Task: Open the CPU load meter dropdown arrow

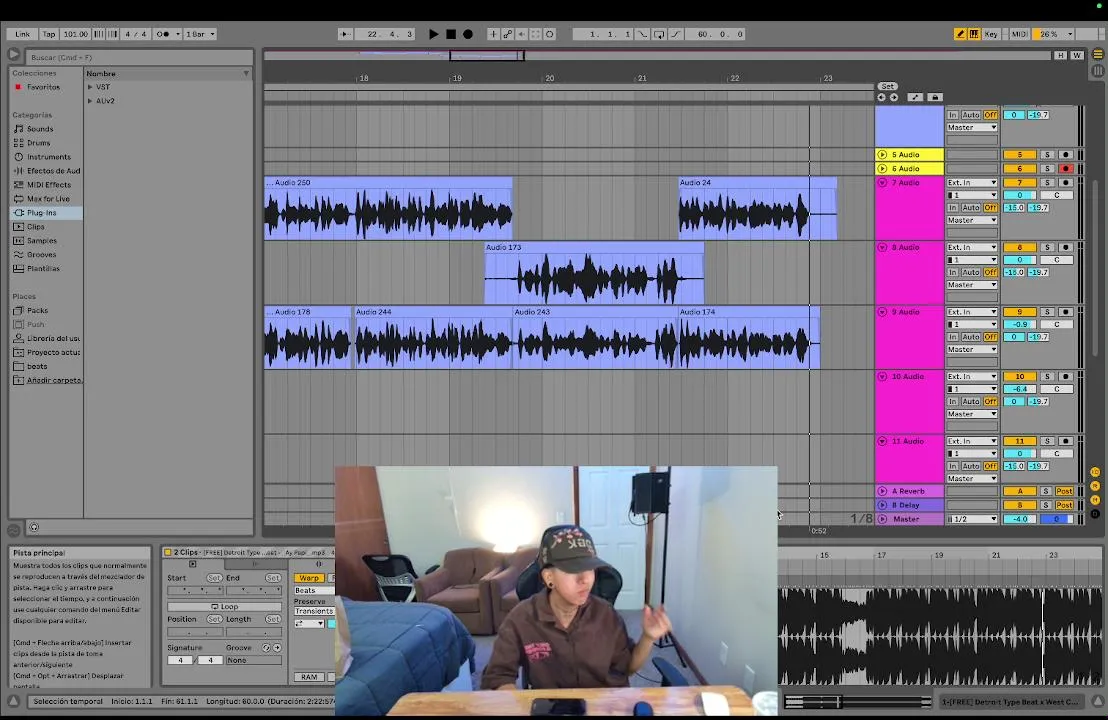Action: click(x=1070, y=34)
